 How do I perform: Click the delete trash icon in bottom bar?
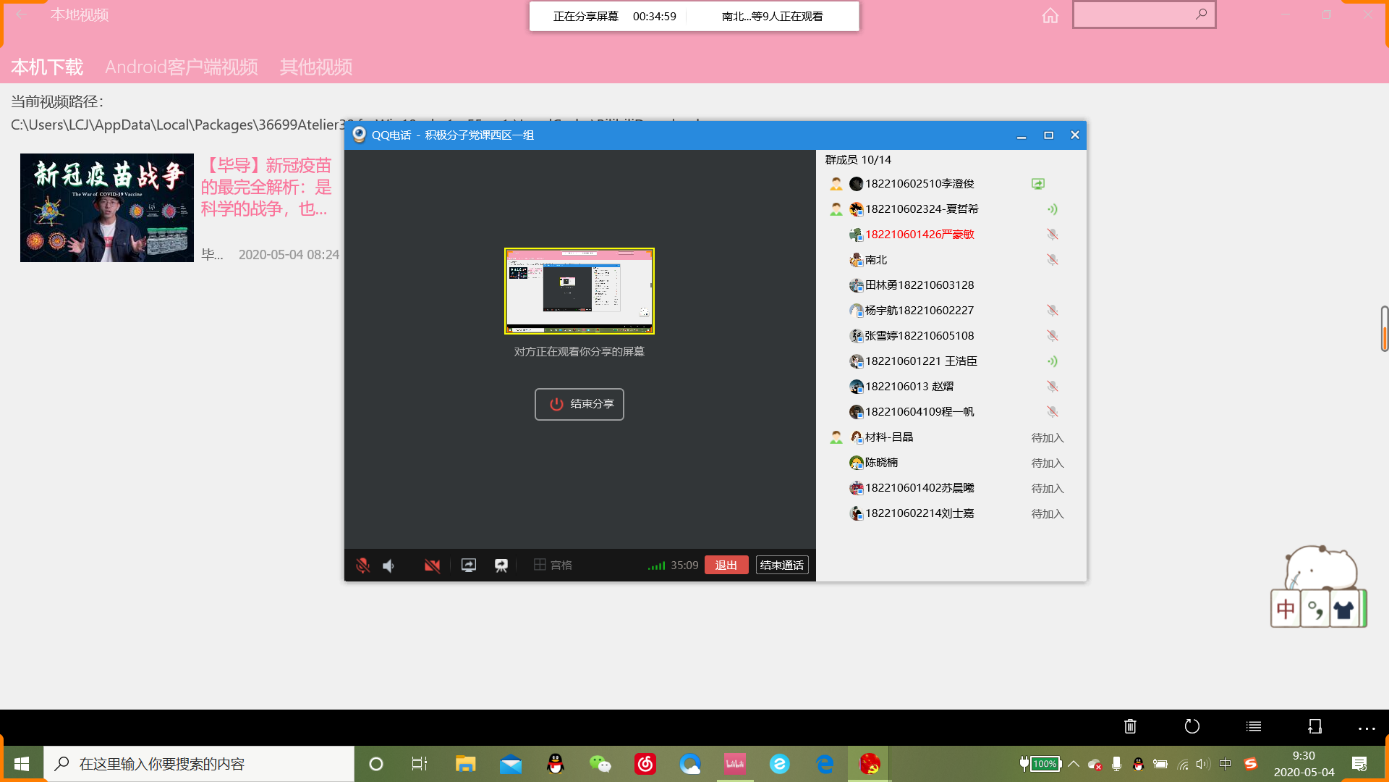pyautogui.click(x=1130, y=727)
